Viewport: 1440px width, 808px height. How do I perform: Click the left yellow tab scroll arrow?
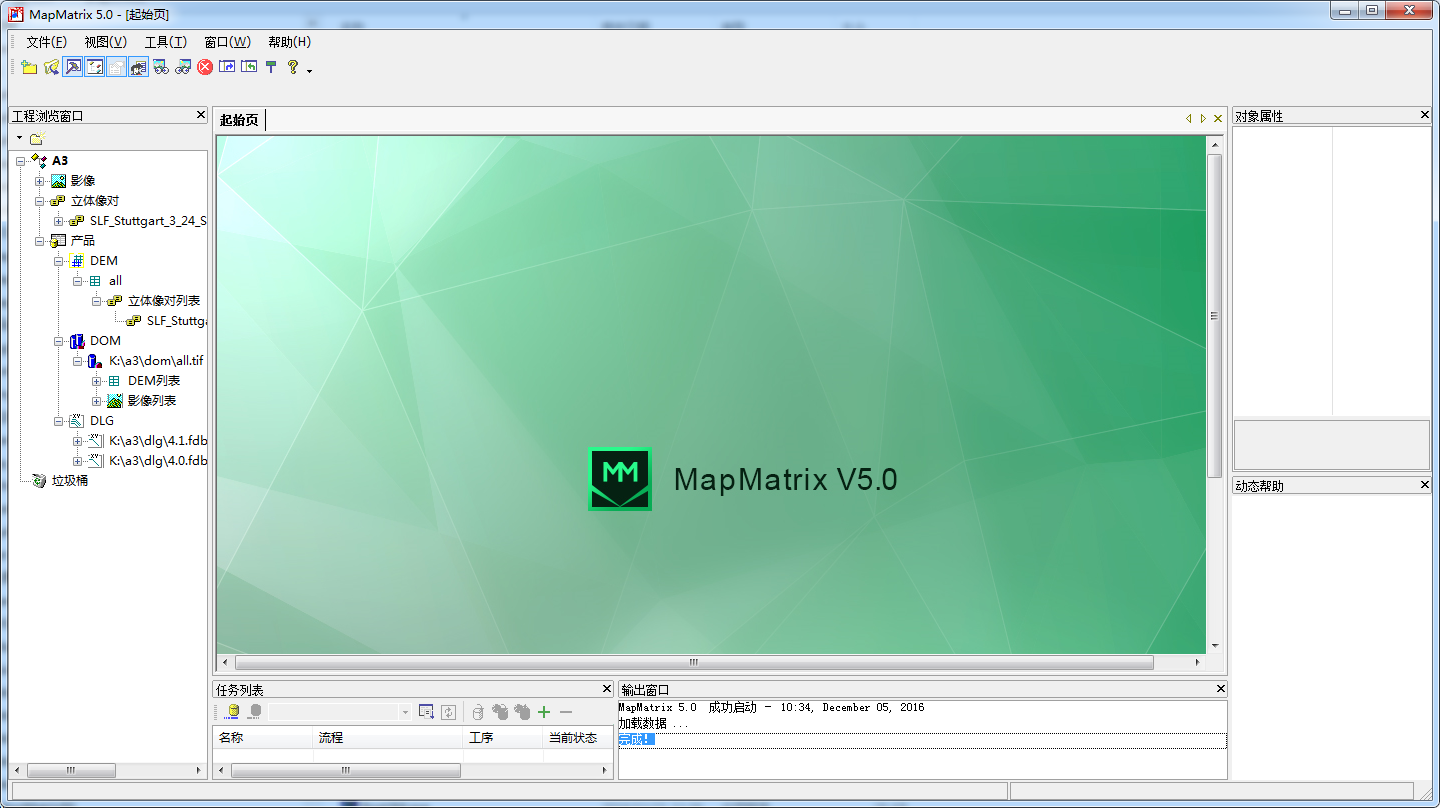pyautogui.click(x=1188, y=118)
